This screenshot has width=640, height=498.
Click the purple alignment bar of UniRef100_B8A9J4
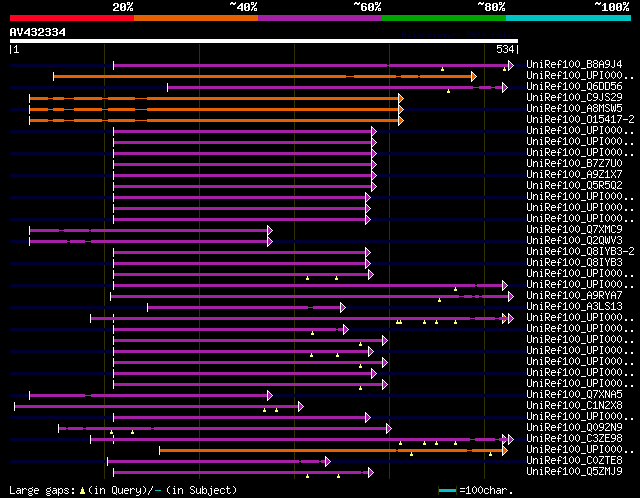pyautogui.click(x=311, y=65)
